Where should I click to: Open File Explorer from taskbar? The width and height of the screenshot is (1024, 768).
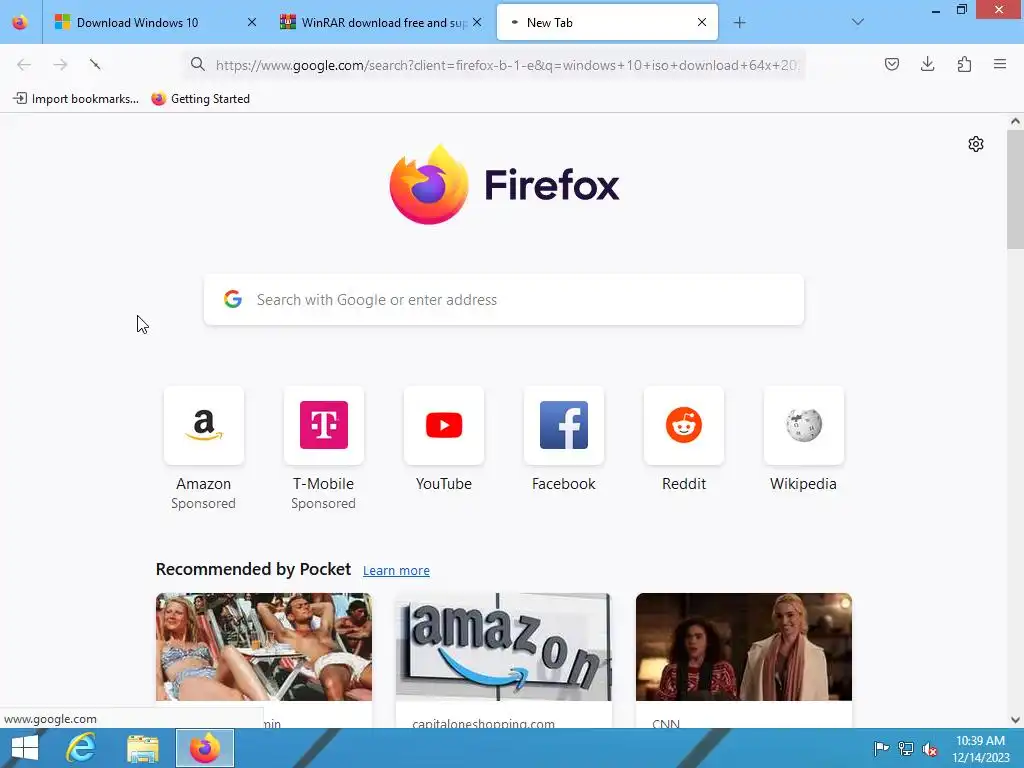point(142,748)
